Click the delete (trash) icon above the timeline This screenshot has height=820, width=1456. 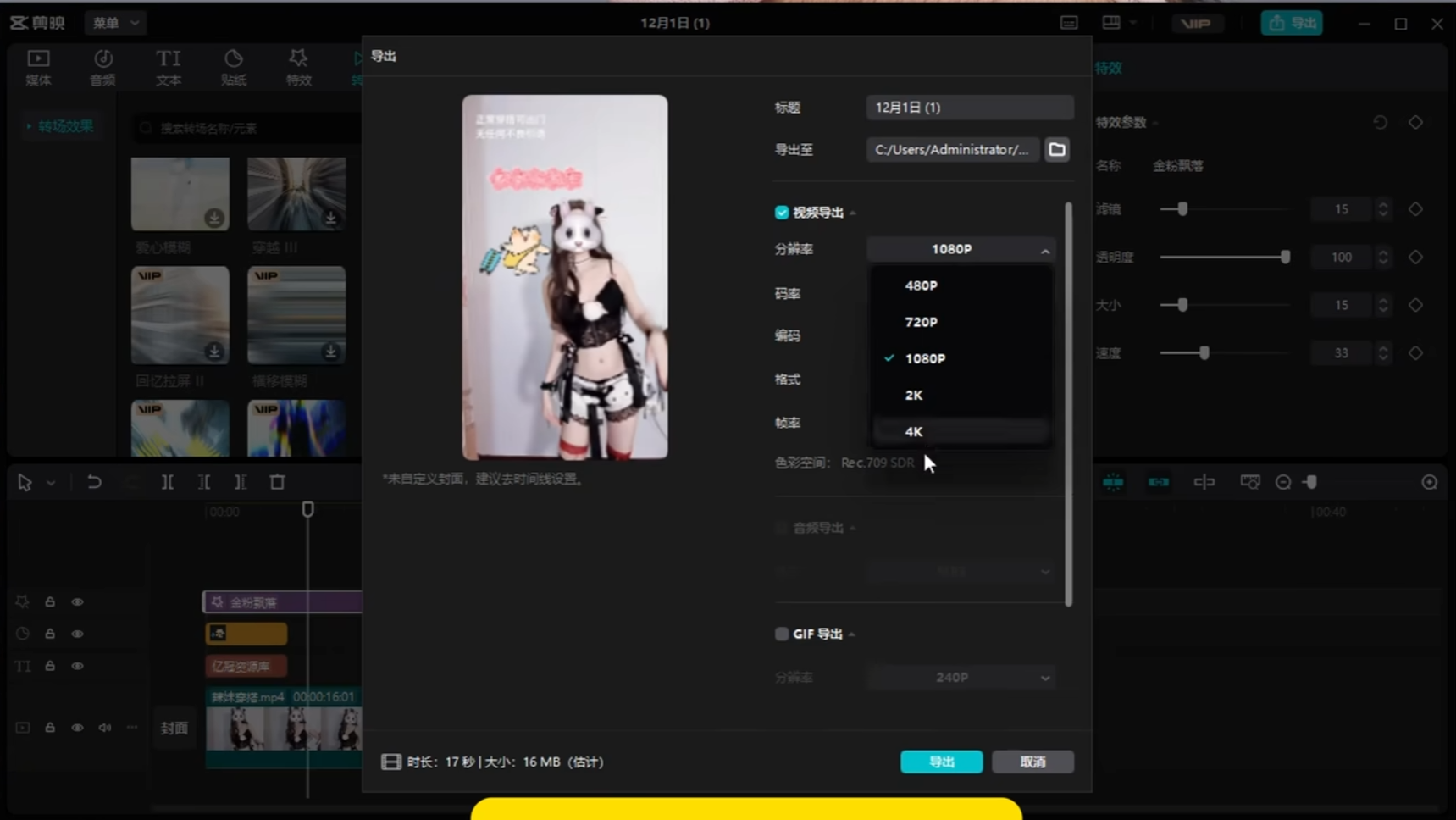(277, 481)
